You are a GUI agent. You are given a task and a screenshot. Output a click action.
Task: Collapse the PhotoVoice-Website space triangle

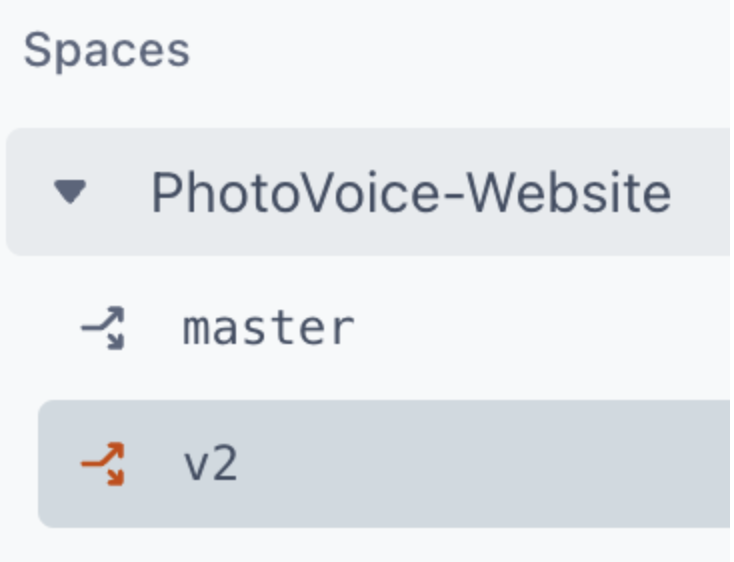pyautogui.click(x=70, y=192)
